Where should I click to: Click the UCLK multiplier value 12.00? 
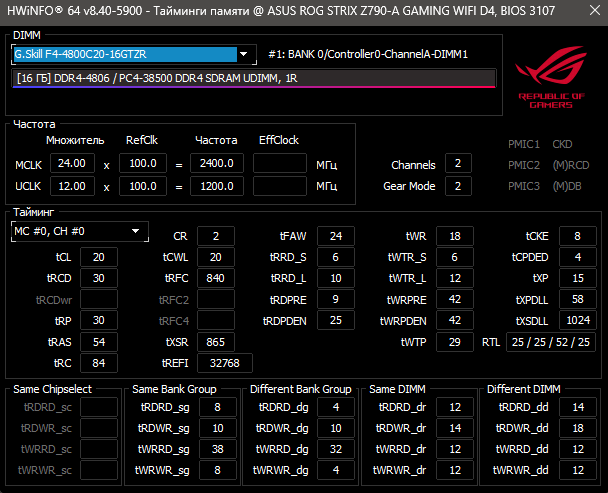pos(73,186)
